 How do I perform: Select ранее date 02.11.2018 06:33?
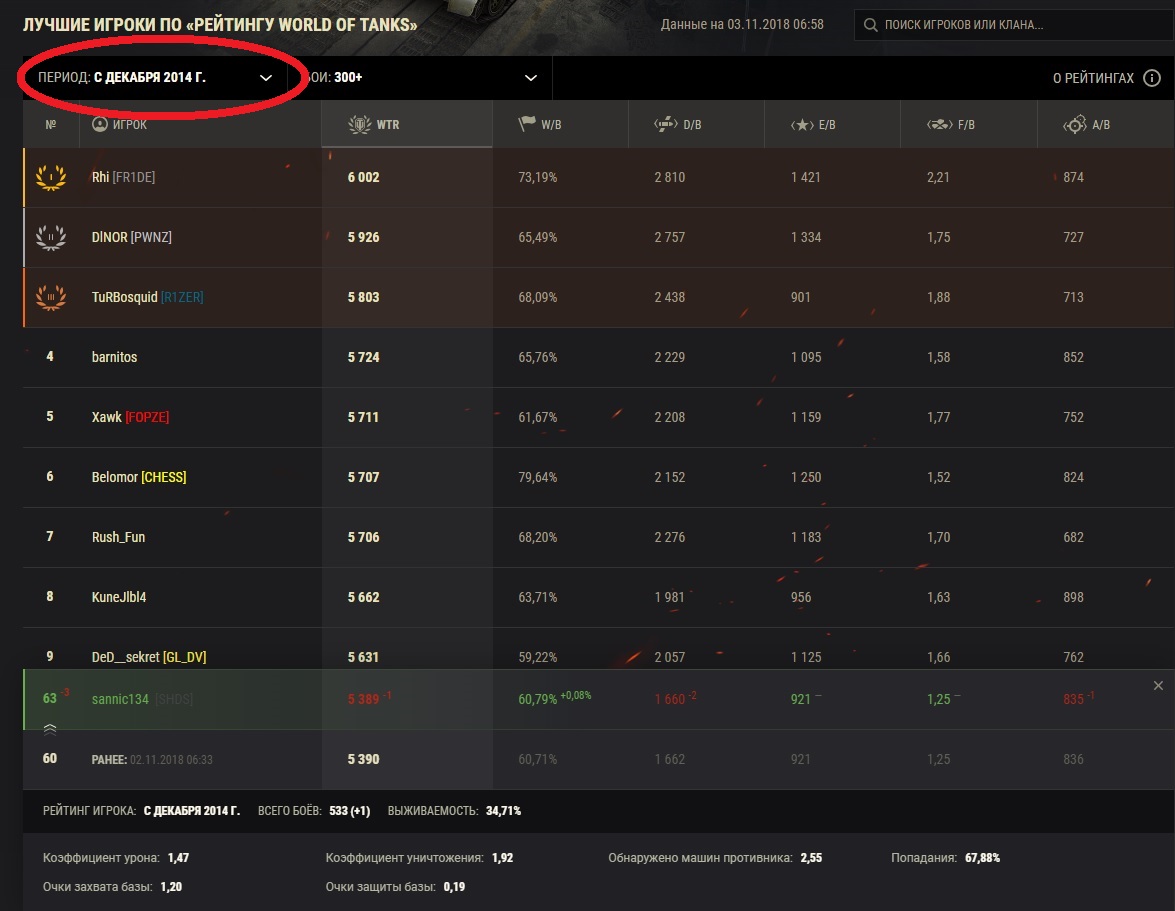[x=172, y=760]
